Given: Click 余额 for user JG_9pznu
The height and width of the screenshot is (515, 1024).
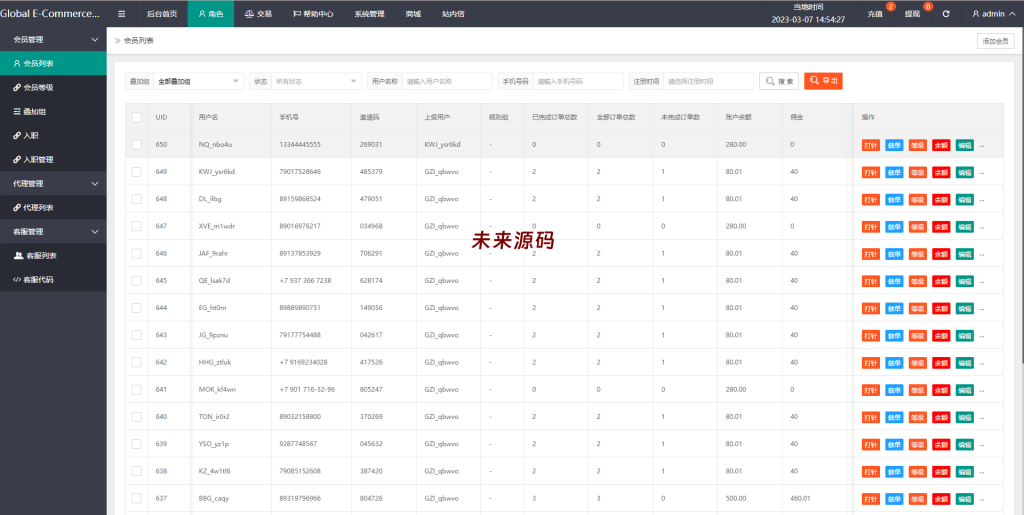Looking at the screenshot, I should pyautogui.click(x=941, y=336).
